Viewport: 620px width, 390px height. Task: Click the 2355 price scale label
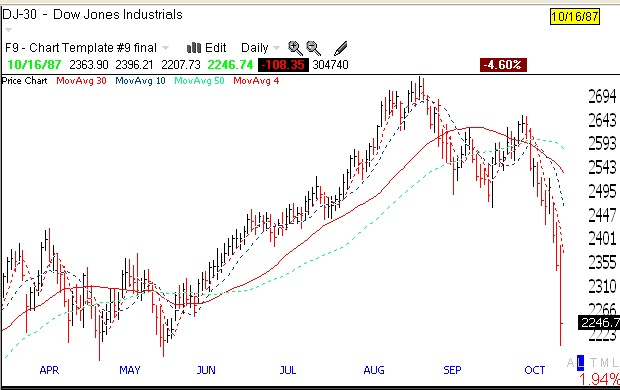602,262
